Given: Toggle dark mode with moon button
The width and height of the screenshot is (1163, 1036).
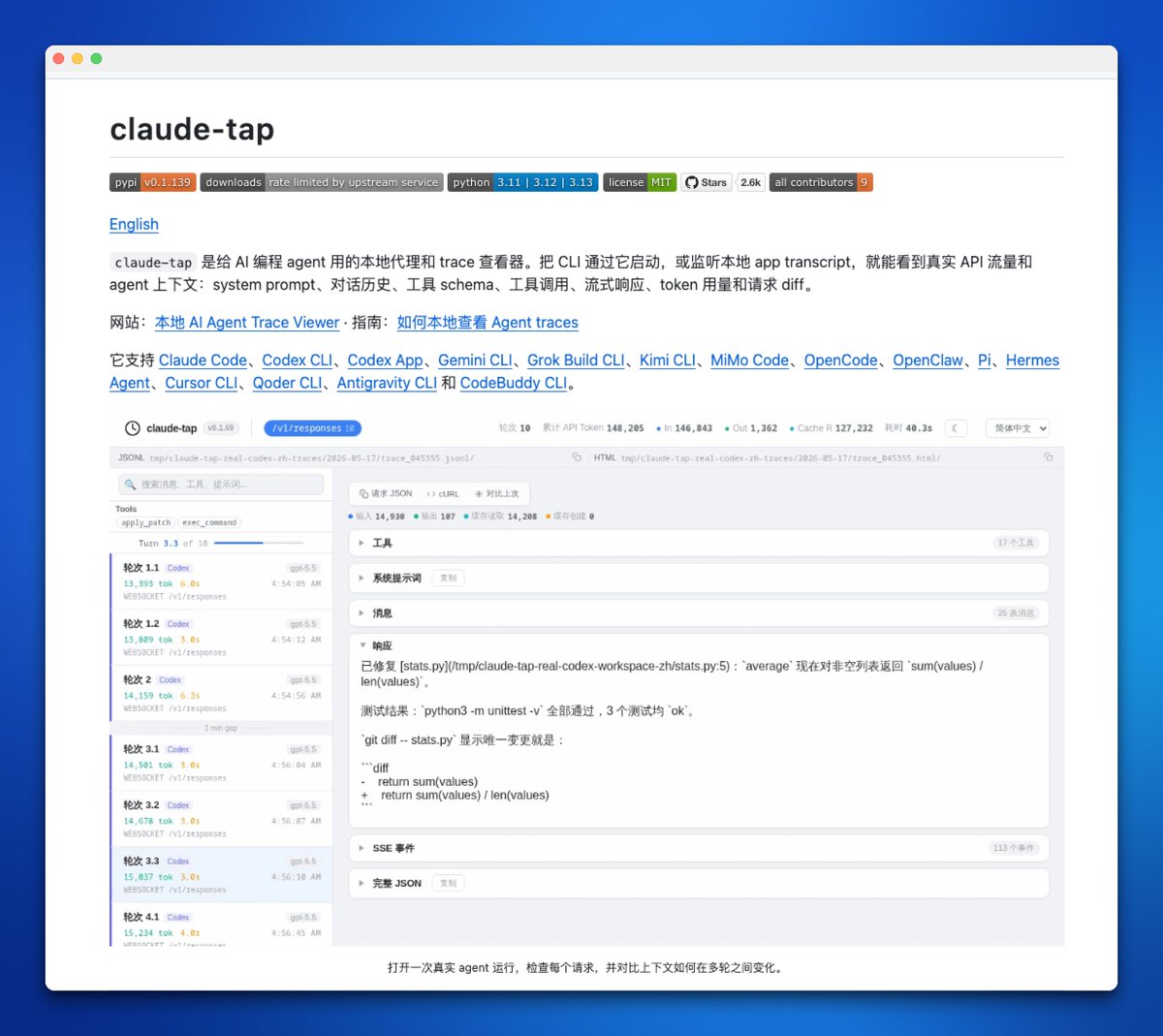Looking at the screenshot, I should pyautogui.click(x=956, y=428).
